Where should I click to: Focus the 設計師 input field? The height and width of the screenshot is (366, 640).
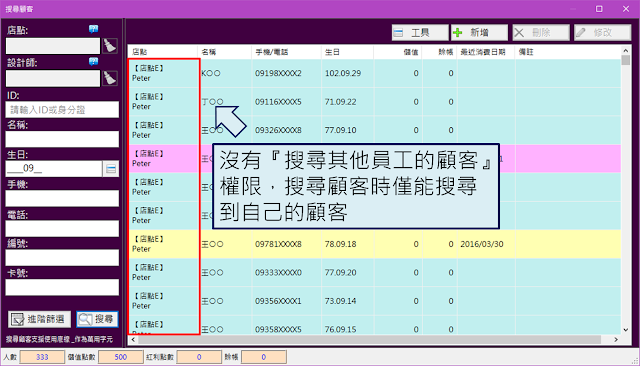click(53, 78)
